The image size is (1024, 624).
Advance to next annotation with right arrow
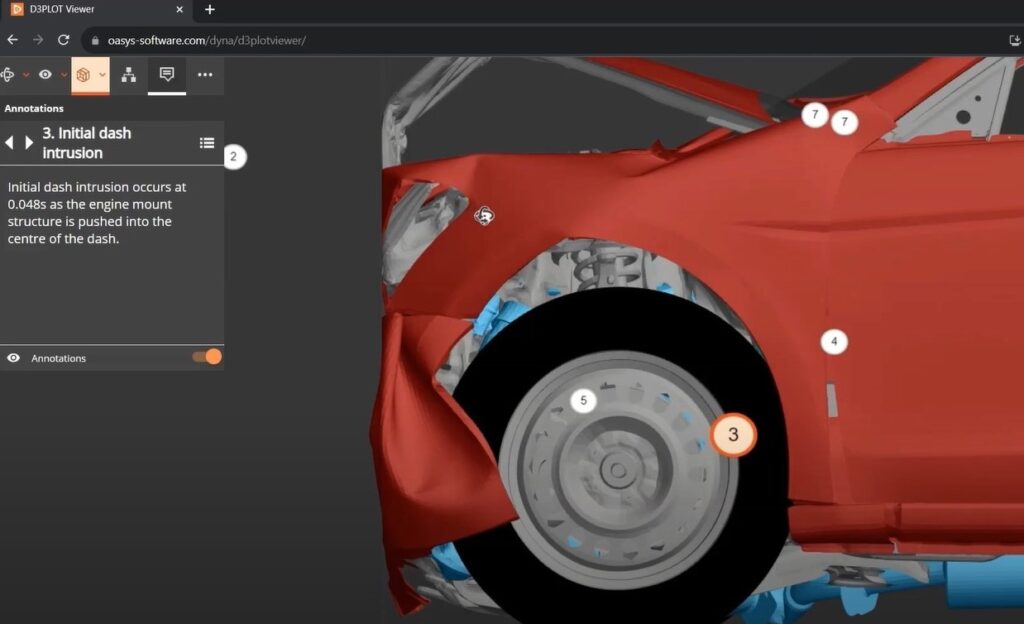pyautogui.click(x=29, y=143)
